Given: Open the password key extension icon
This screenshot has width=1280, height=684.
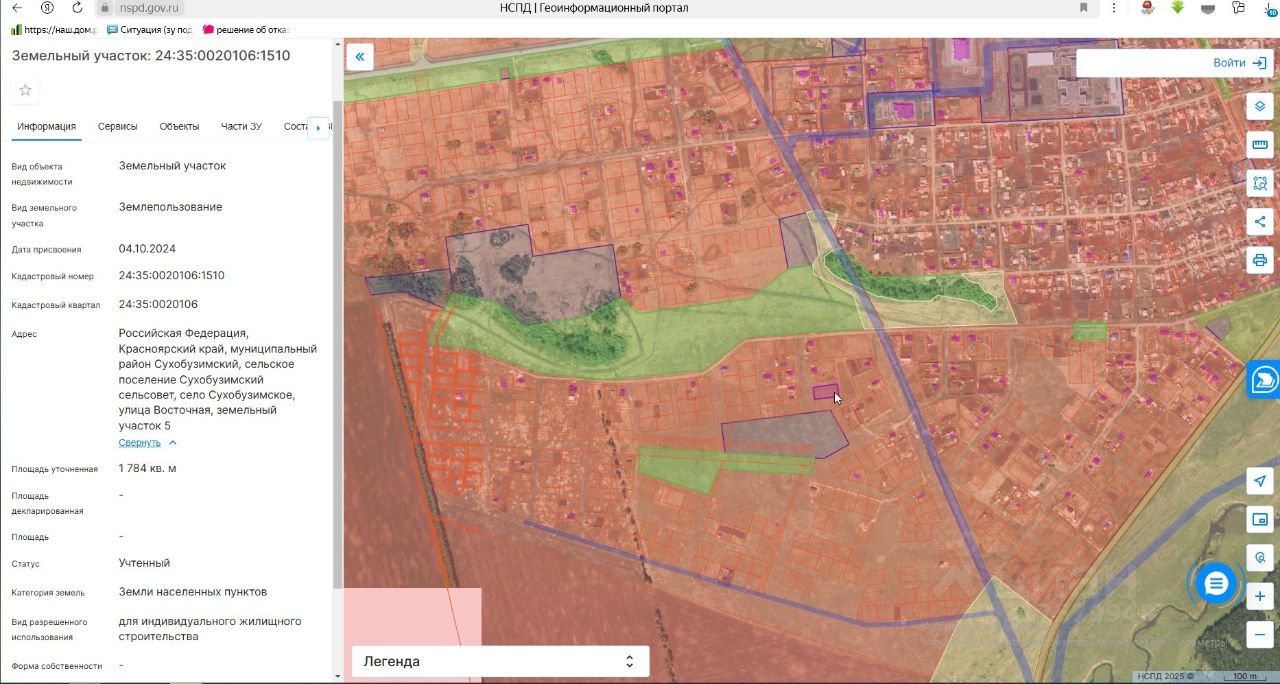Looking at the screenshot, I should coord(1239,8).
